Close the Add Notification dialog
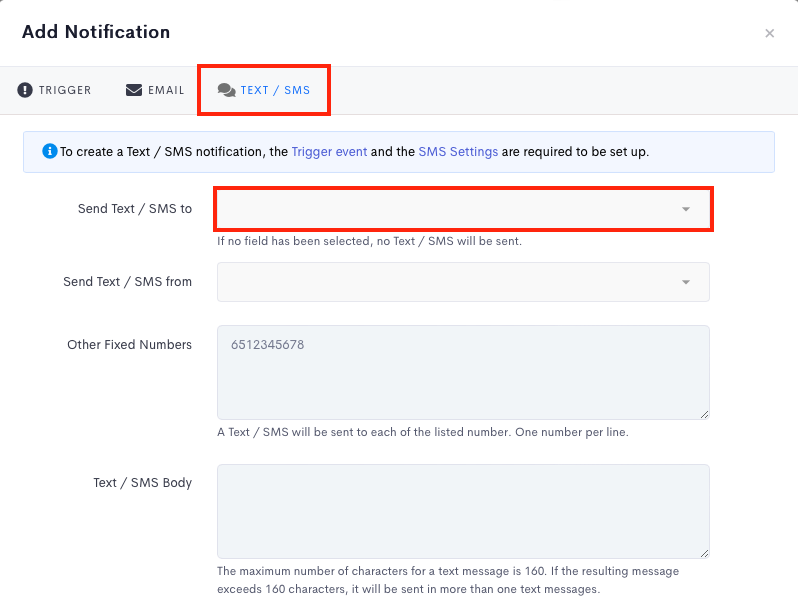This screenshot has height=609, width=798. (x=770, y=34)
